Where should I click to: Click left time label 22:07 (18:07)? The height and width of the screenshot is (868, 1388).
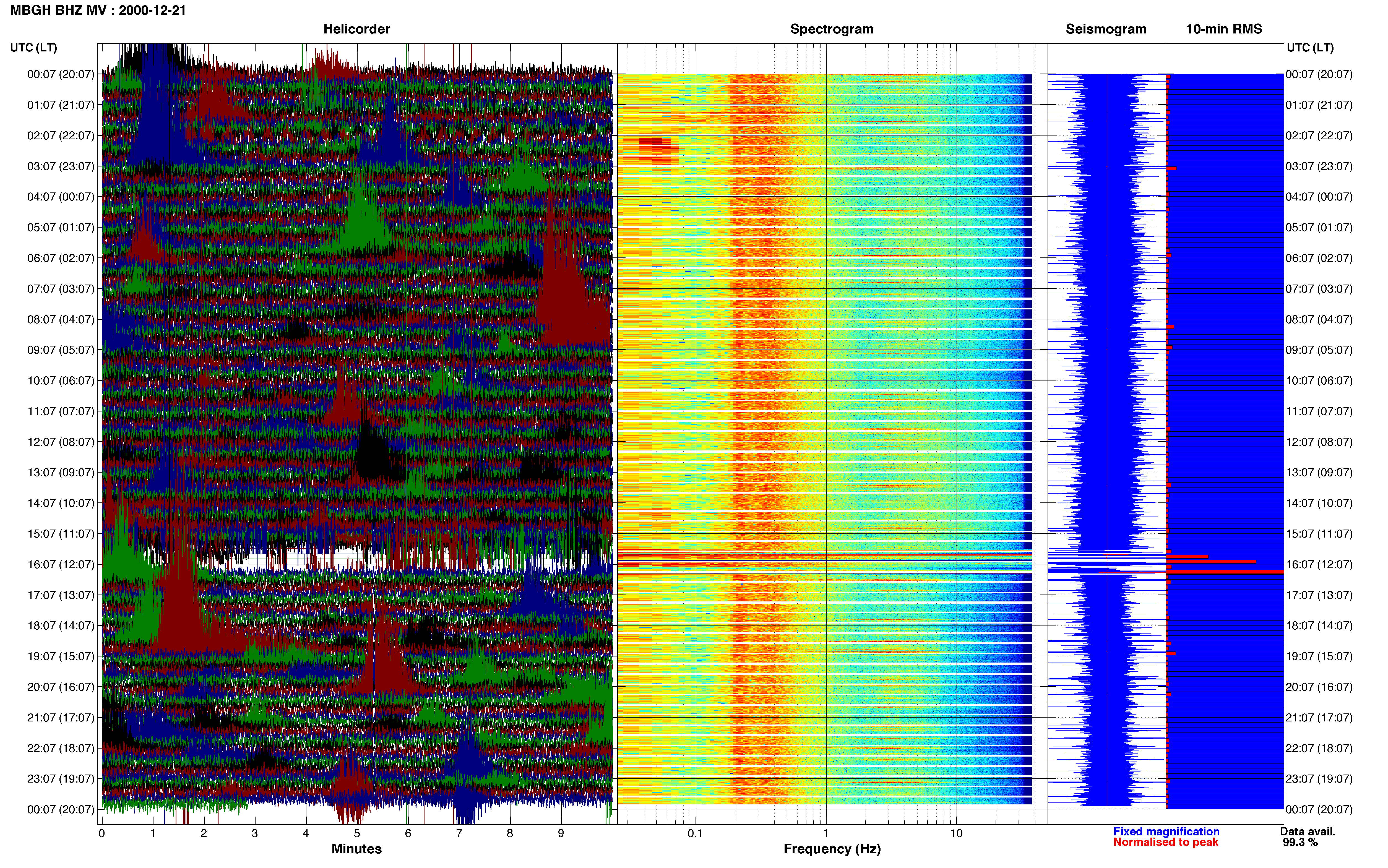61,748
